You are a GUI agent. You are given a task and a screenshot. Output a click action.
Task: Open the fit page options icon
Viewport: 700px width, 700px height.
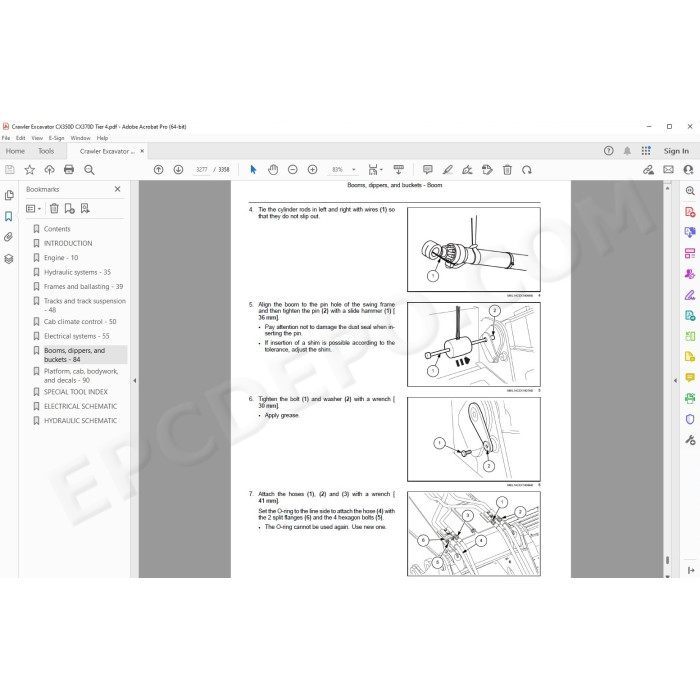tap(373, 170)
